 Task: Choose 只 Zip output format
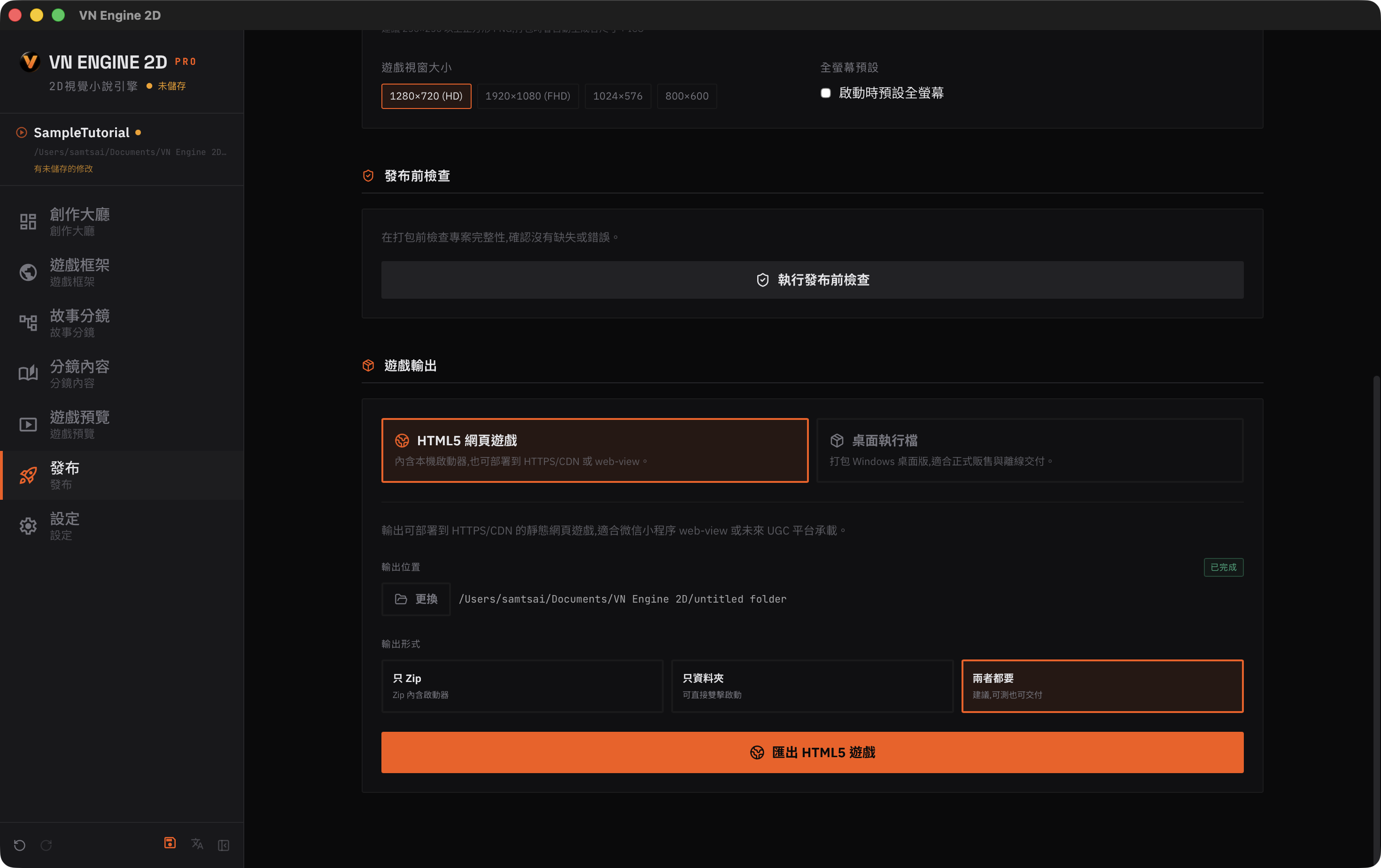[522, 686]
